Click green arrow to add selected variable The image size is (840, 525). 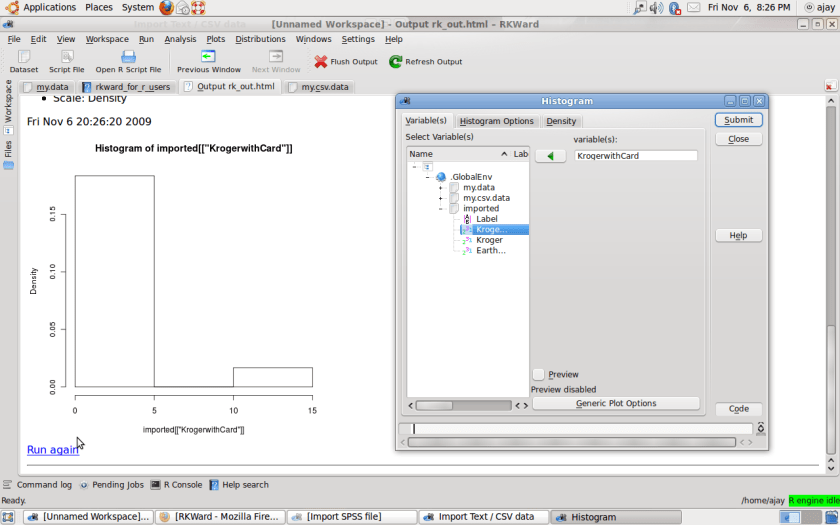point(550,156)
